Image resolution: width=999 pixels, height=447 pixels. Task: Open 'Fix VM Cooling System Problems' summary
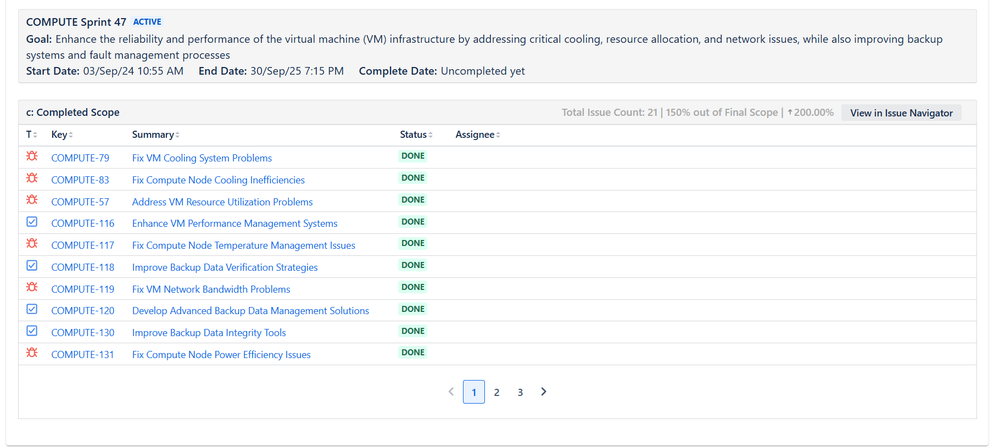coord(202,158)
